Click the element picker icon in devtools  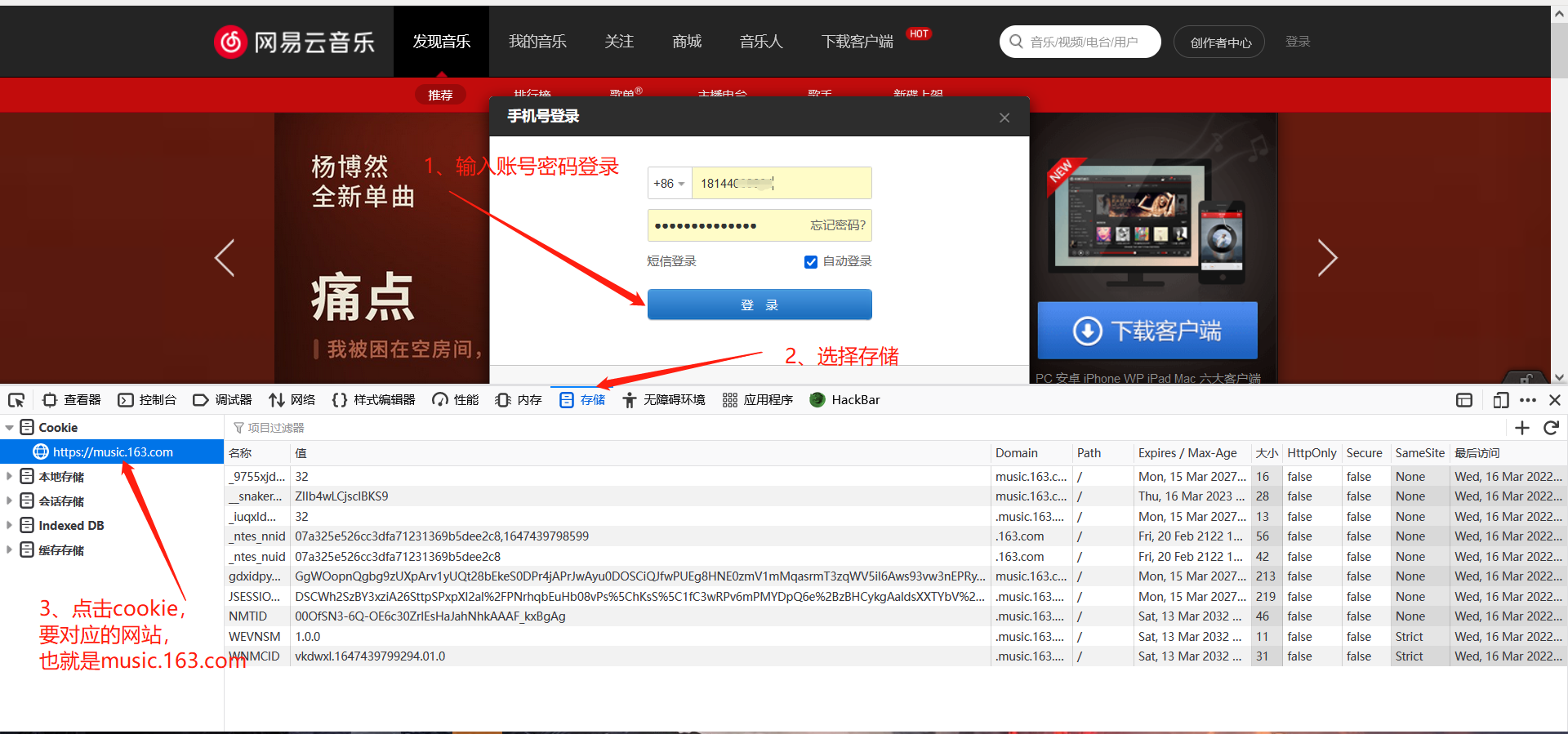point(16,400)
